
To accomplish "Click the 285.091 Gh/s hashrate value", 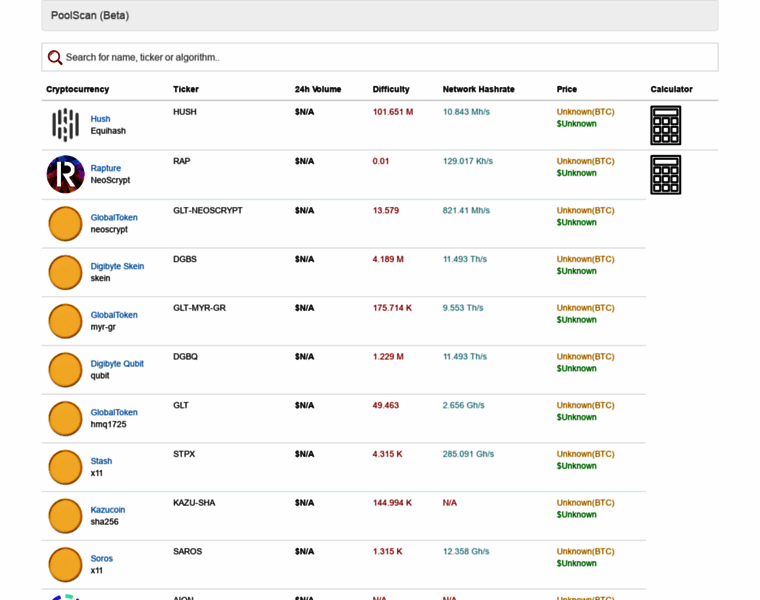I will pos(468,454).
